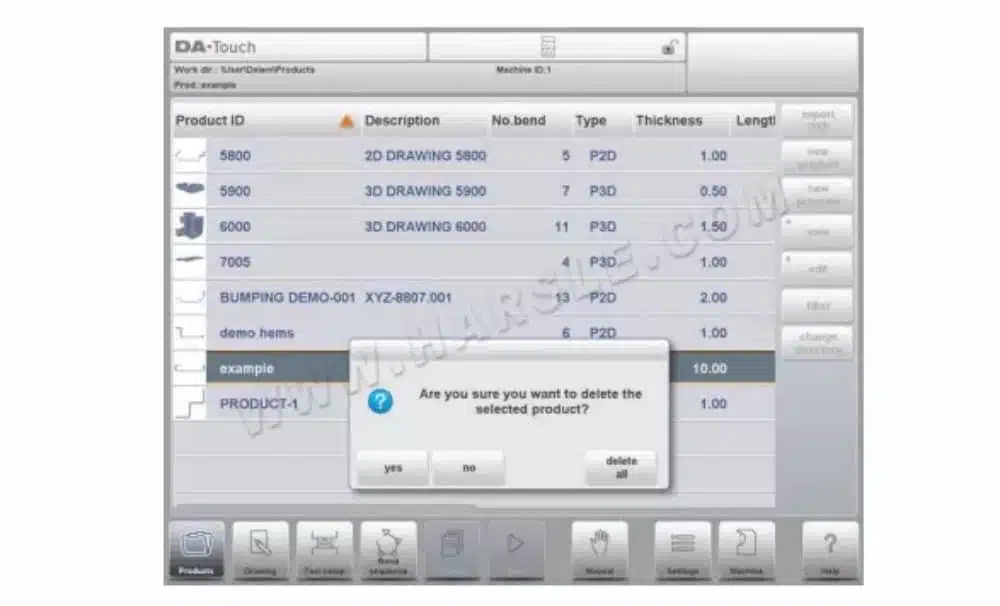The image size is (1000, 606).
Task: Select the 3D DRAWING 5900 description cell
Action: [x=425, y=191]
